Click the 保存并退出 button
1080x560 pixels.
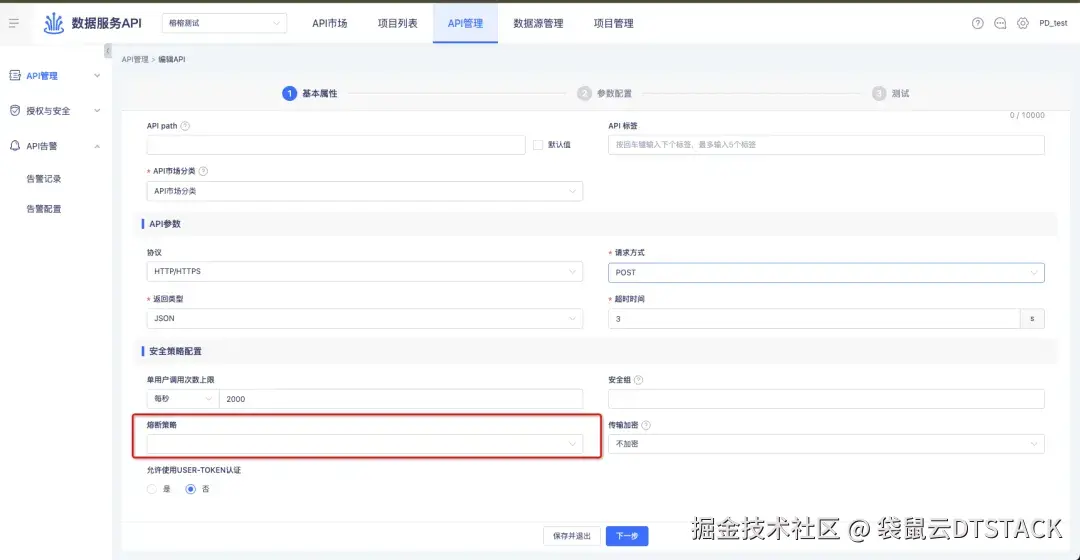coord(572,536)
